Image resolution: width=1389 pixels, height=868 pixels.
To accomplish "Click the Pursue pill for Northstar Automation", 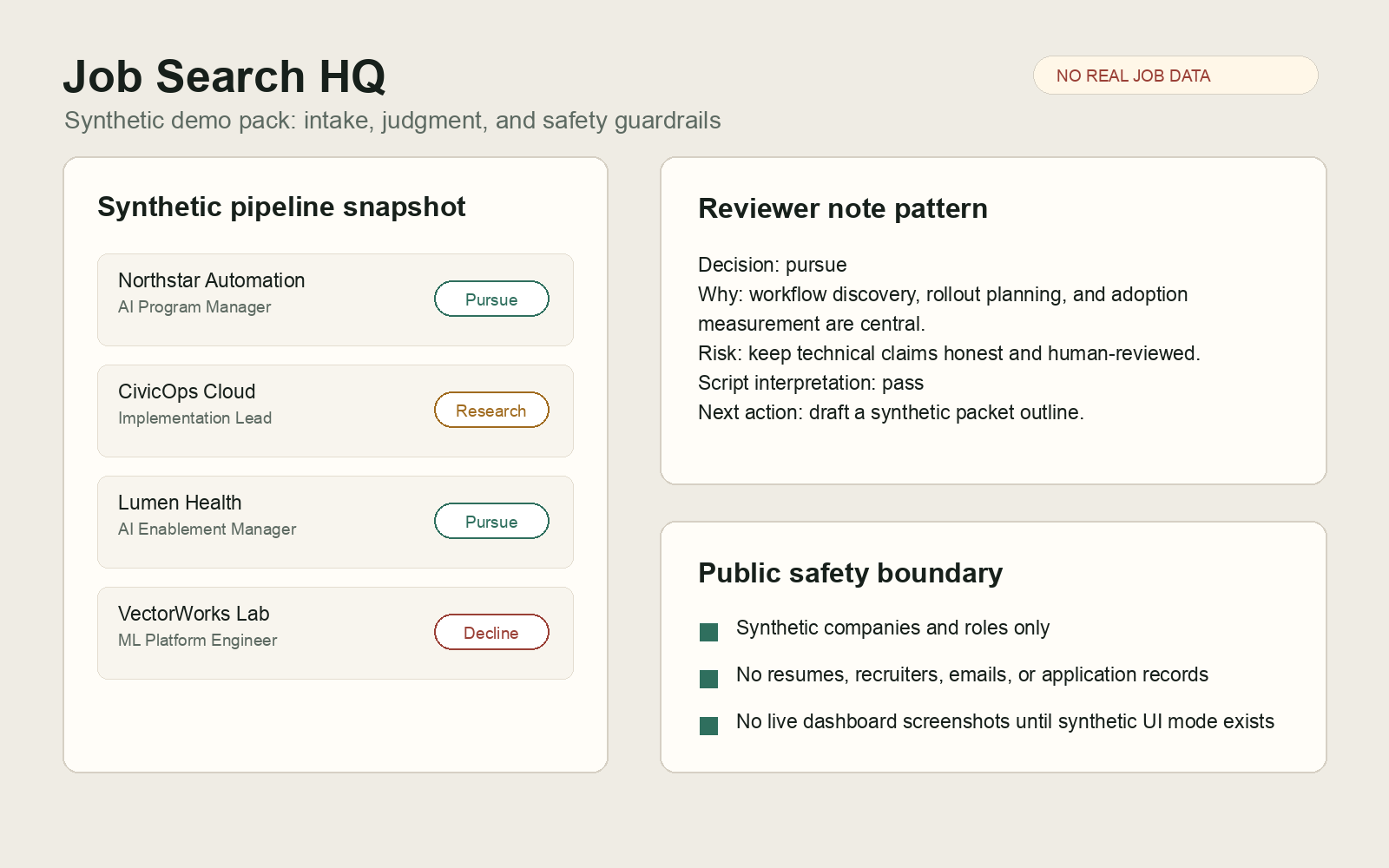I will (x=491, y=299).
